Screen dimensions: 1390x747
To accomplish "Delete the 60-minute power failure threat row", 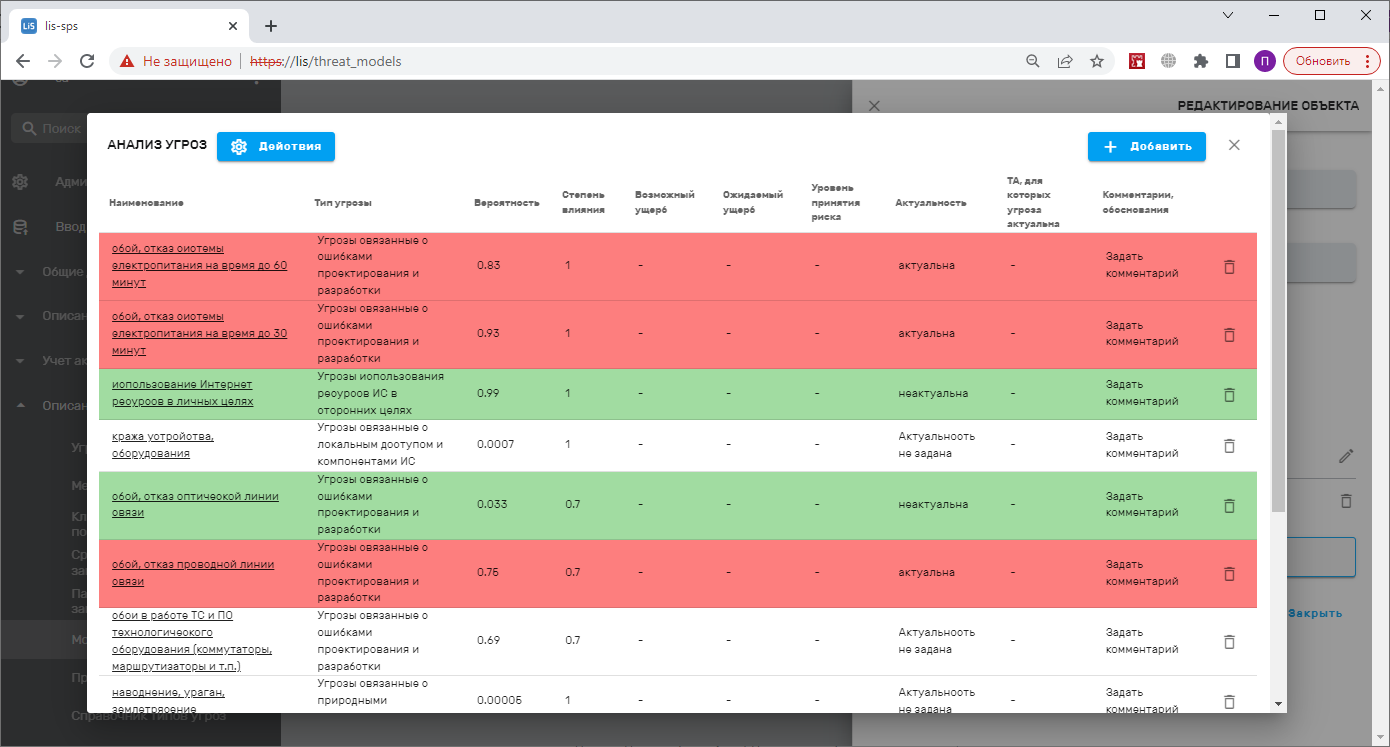I will pos(1230,267).
